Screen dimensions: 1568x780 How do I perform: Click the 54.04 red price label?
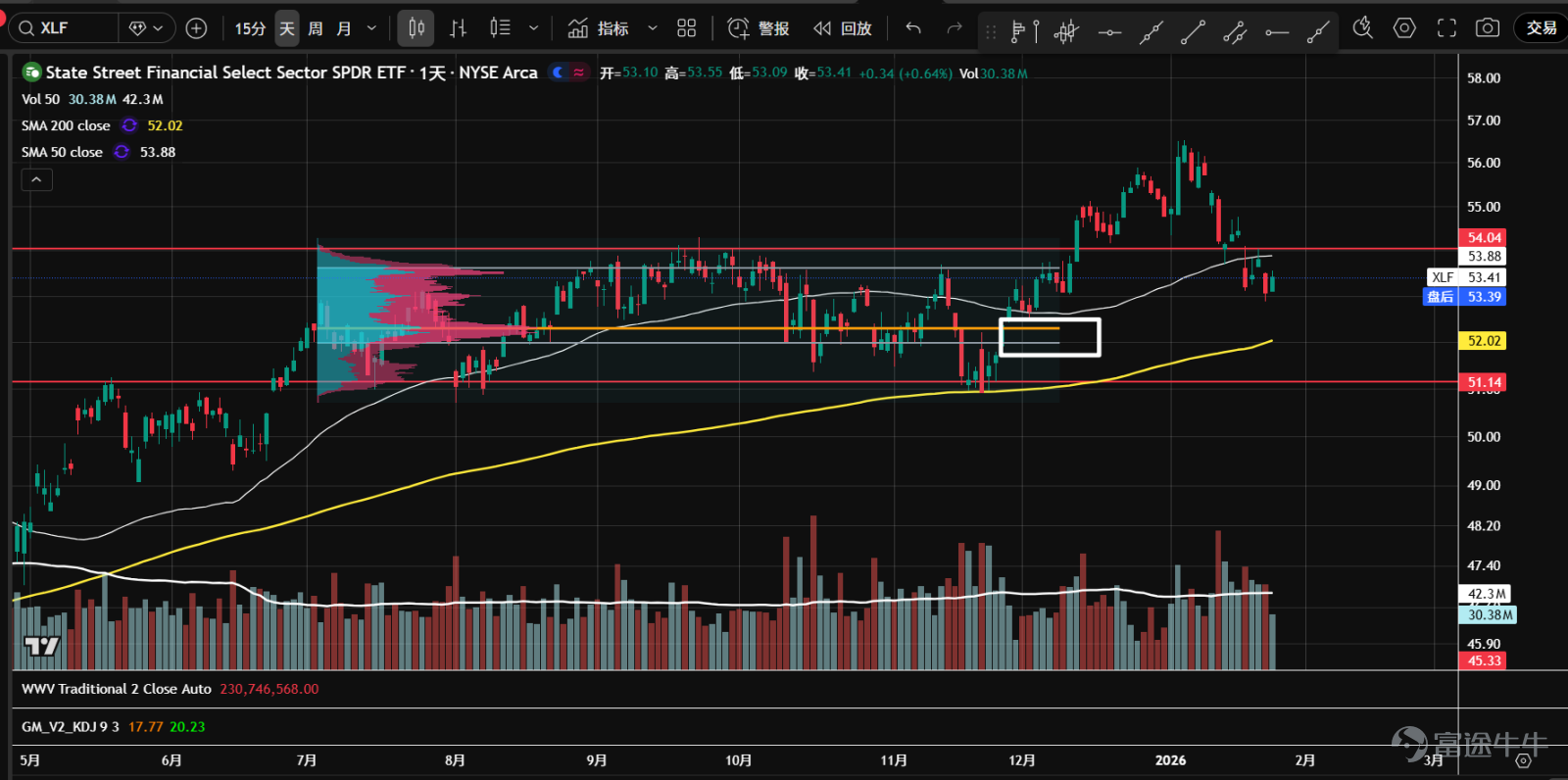pyautogui.click(x=1484, y=237)
